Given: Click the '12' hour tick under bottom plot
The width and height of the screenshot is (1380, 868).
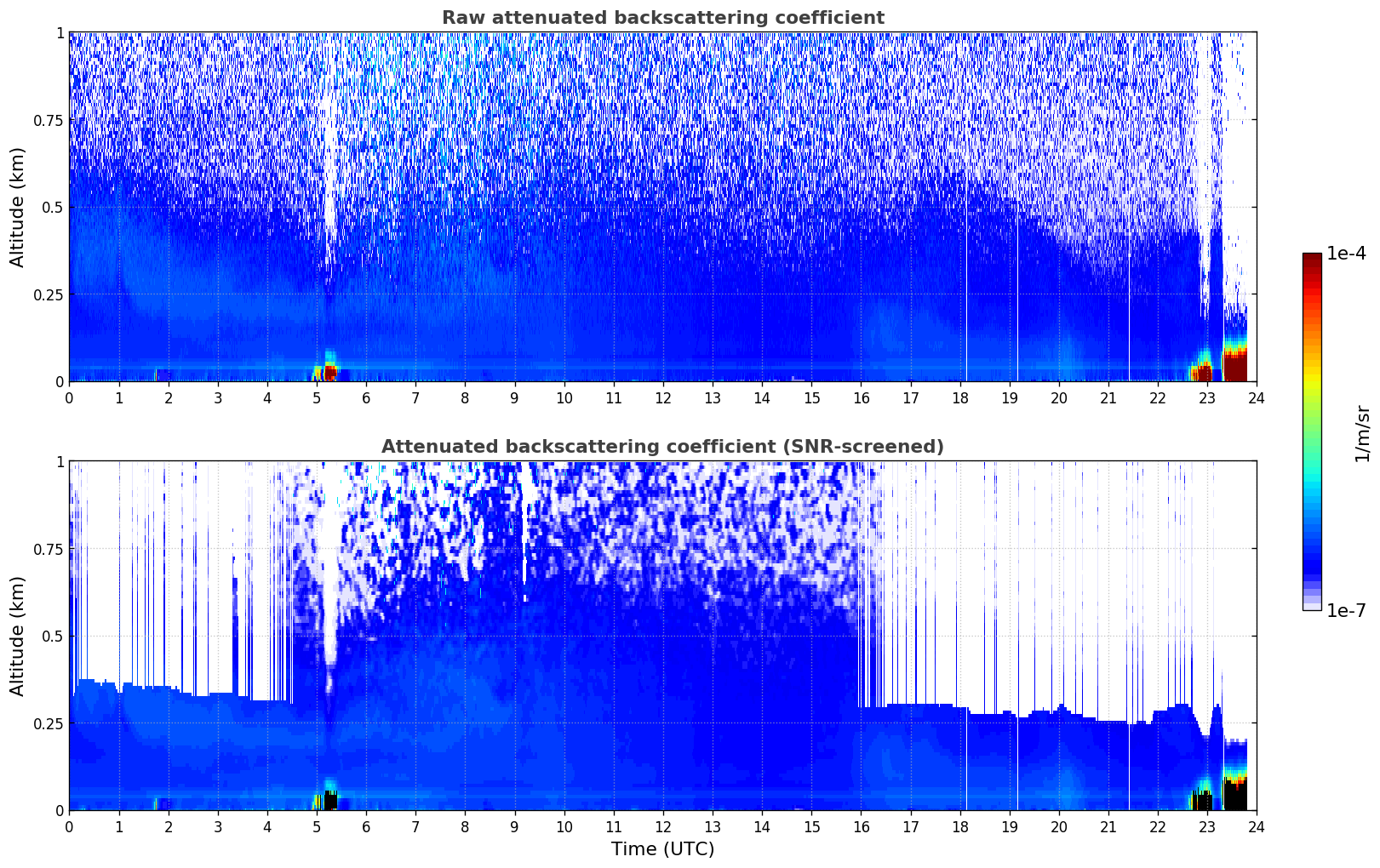Looking at the screenshot, I should pyautogui.click(x=662, y=827).
